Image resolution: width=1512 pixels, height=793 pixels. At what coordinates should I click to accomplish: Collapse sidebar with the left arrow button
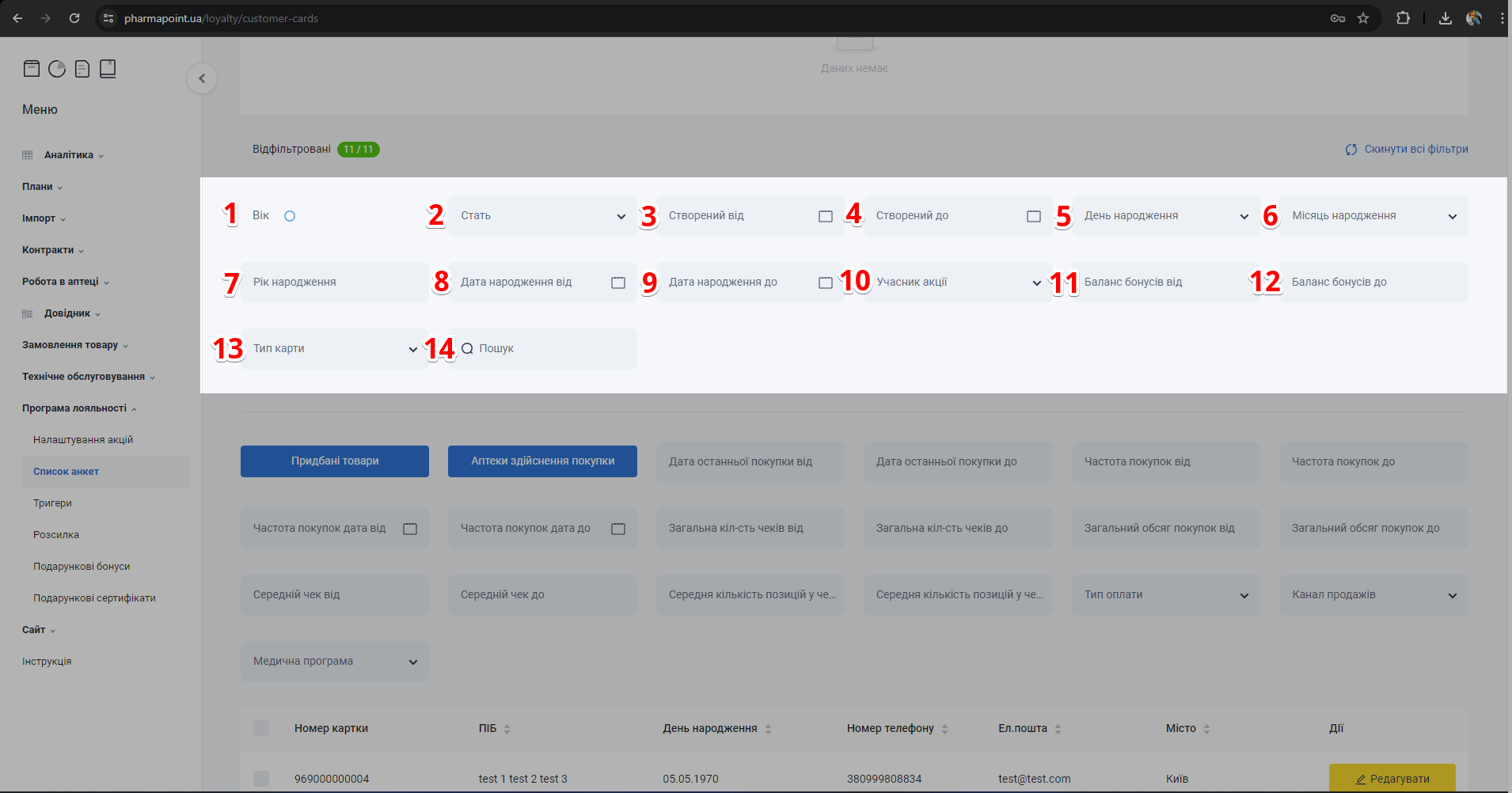(x=202, y=78)
